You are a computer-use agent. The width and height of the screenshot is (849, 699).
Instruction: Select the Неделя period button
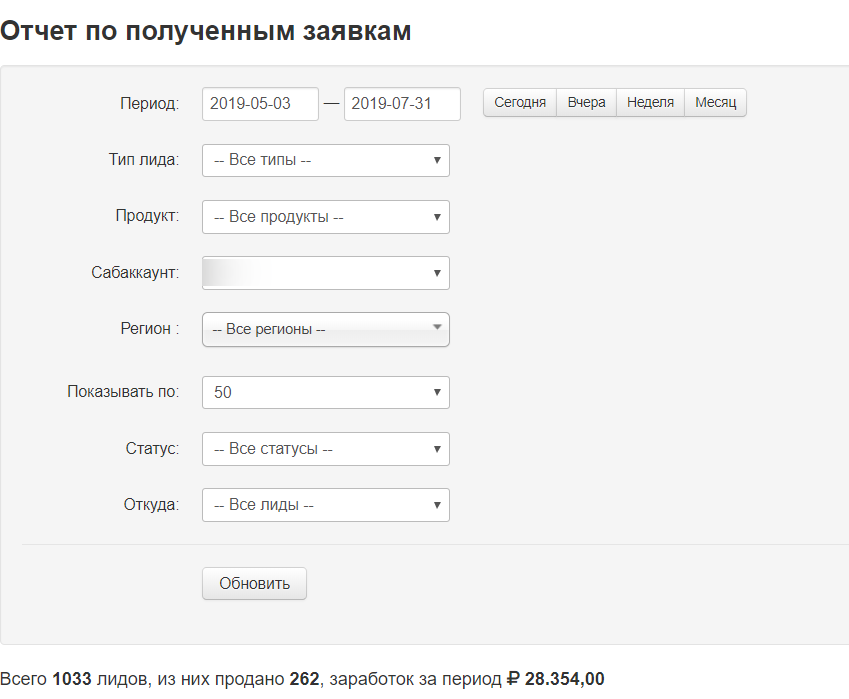tap(650, 103)
